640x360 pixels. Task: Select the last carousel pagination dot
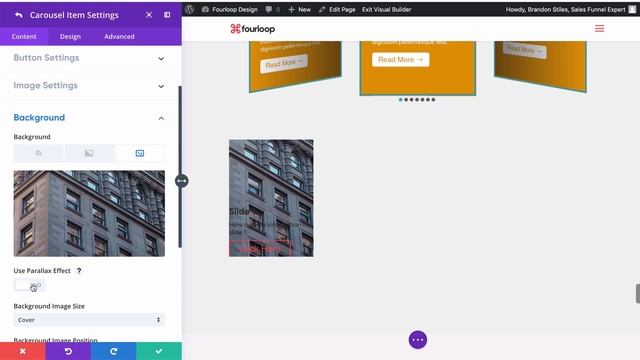pyautogui.click(x=433, y=100)
